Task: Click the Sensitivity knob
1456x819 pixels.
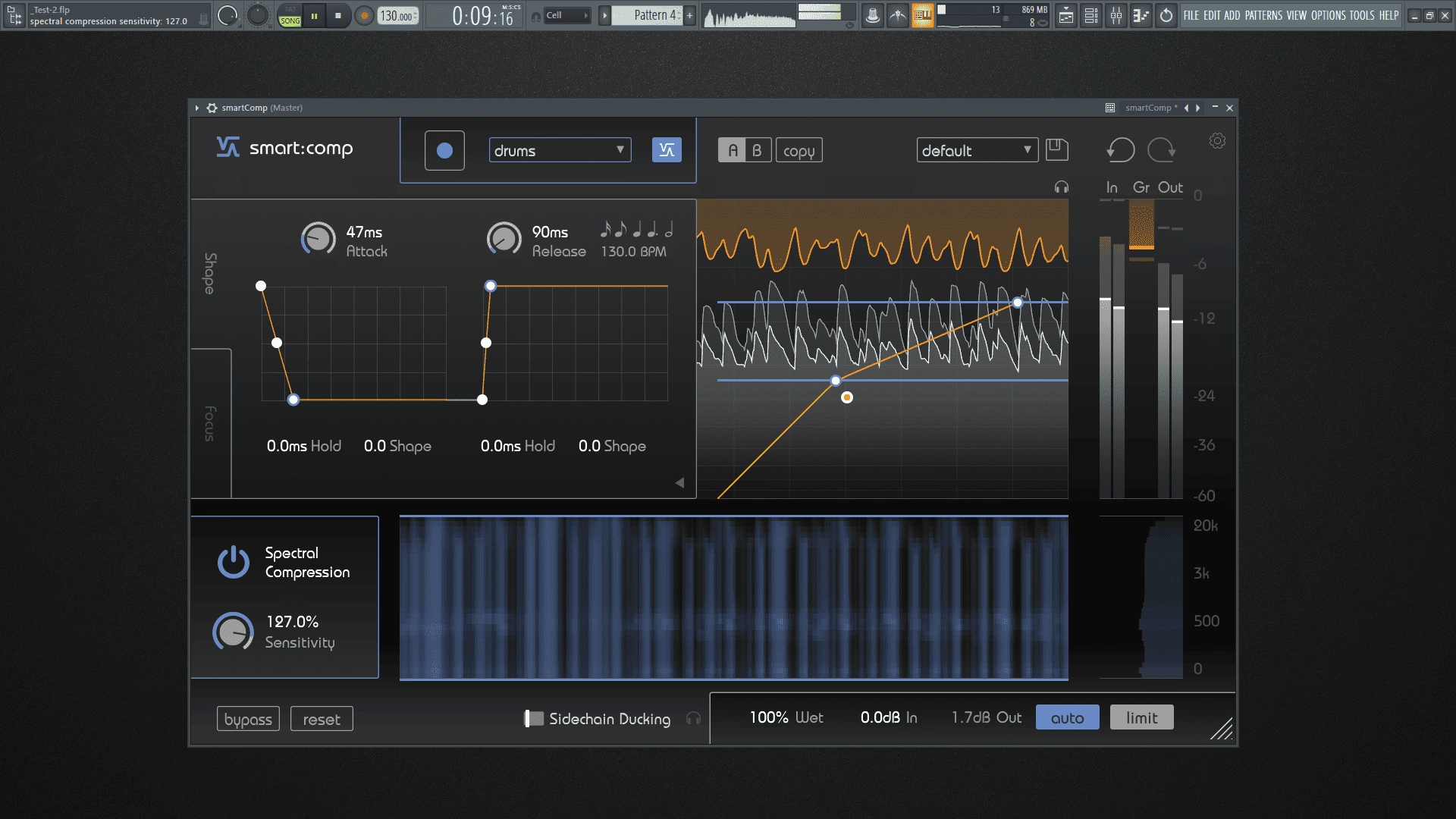Action: (233, 632)
